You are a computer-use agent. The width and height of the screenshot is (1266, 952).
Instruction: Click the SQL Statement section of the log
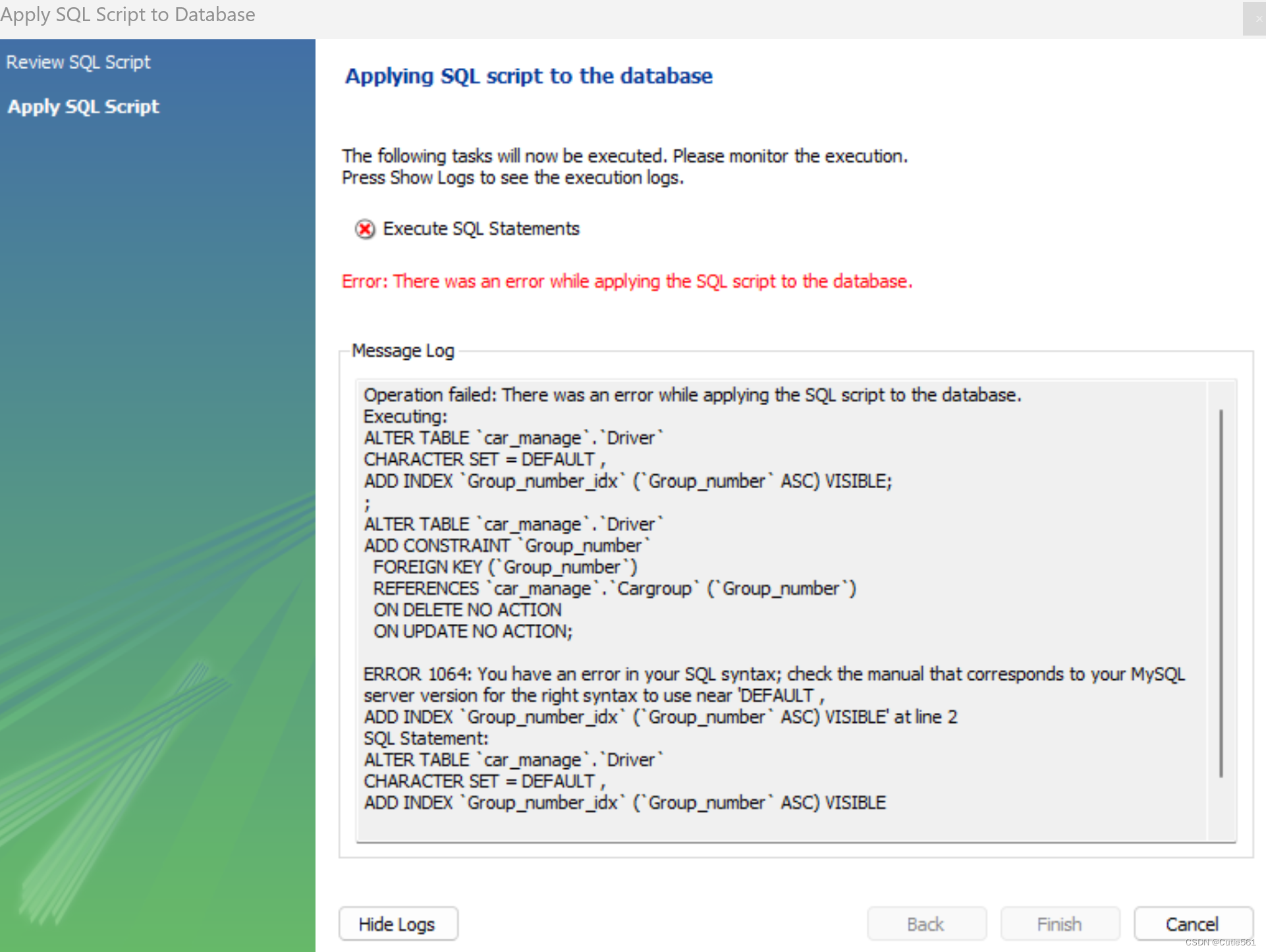[x=426, y=738]
